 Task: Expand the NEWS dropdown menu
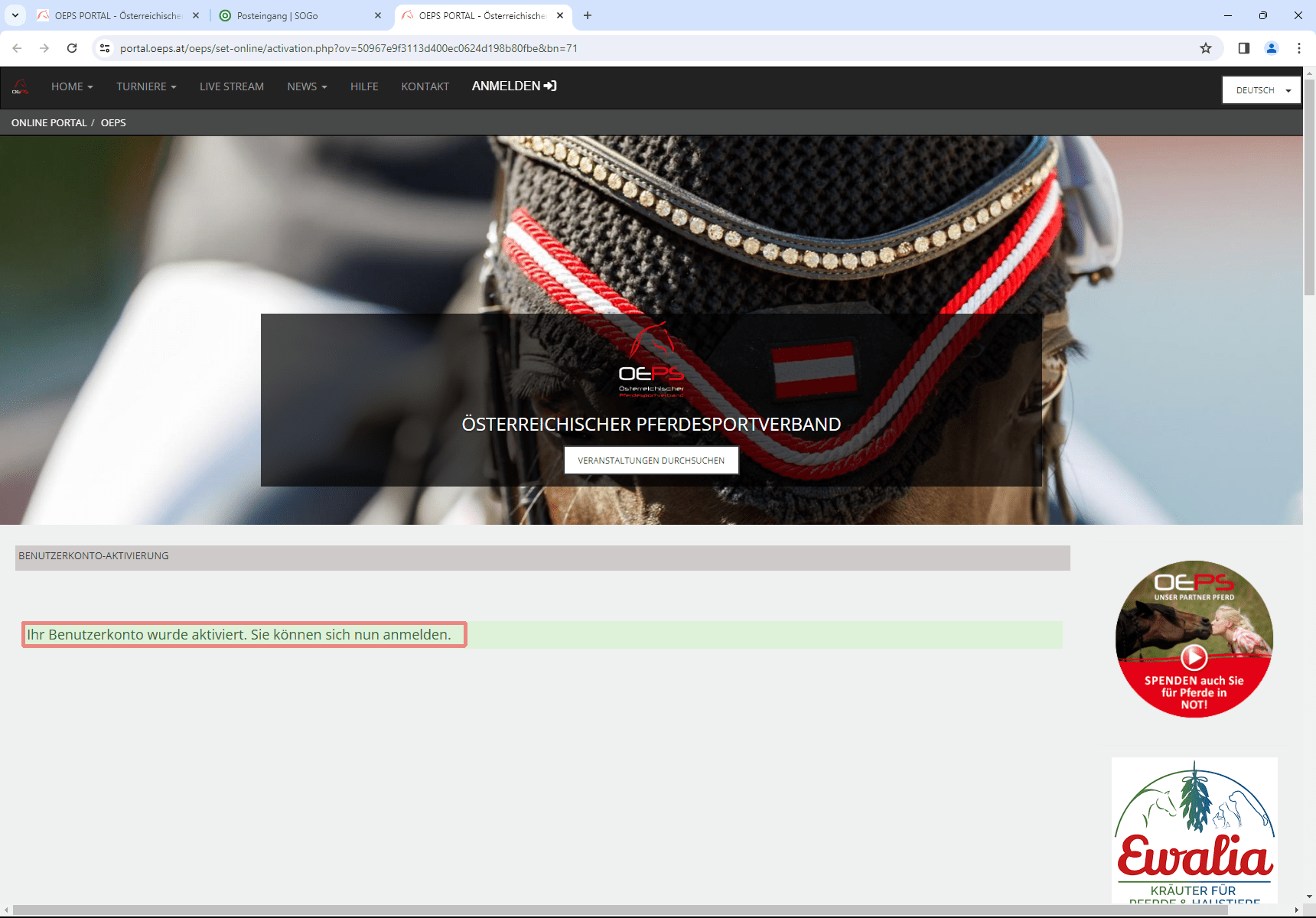point(307,86)
